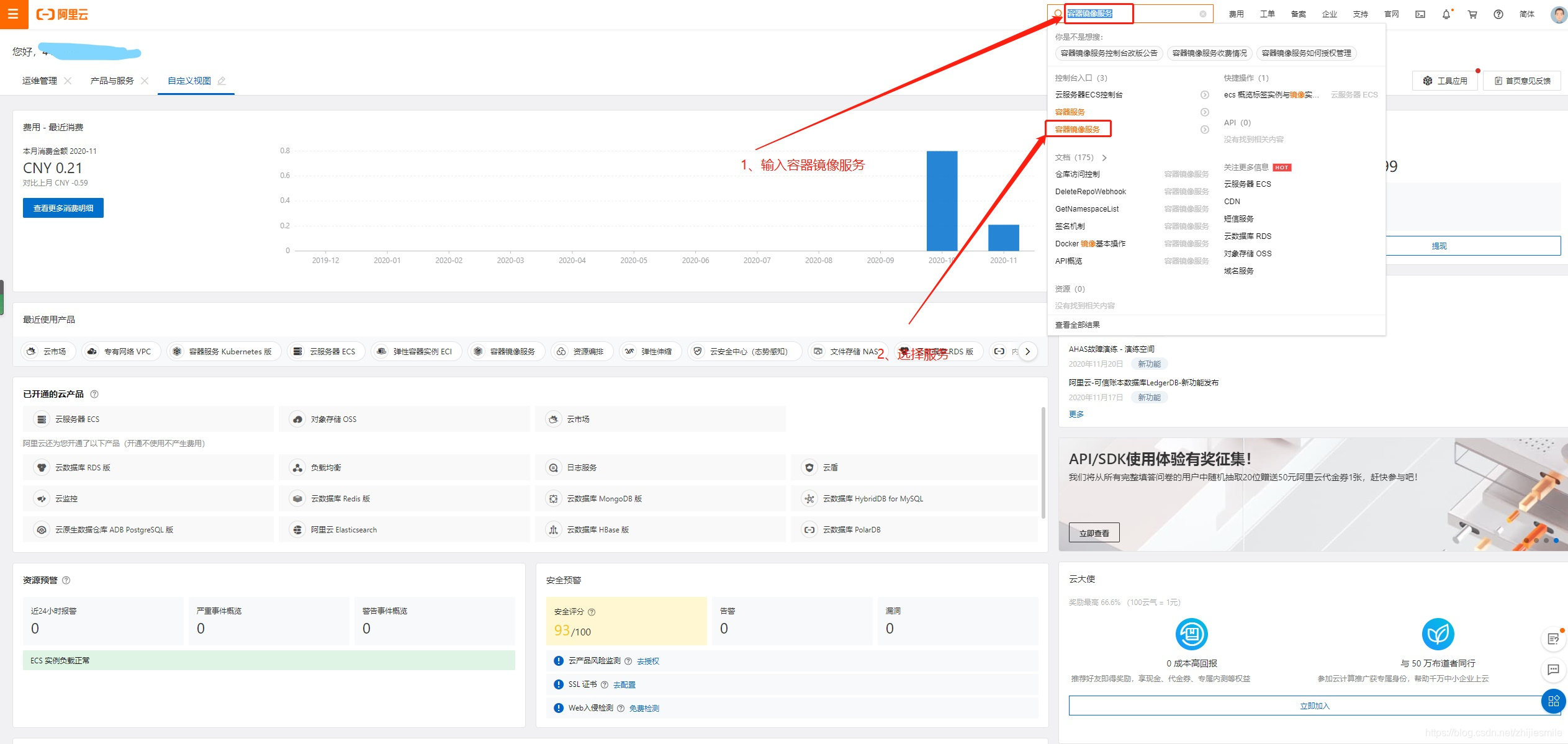Open 专有网络 VPC shortcut
Viewport: 1568px width, 744px height.
(121, 351)
